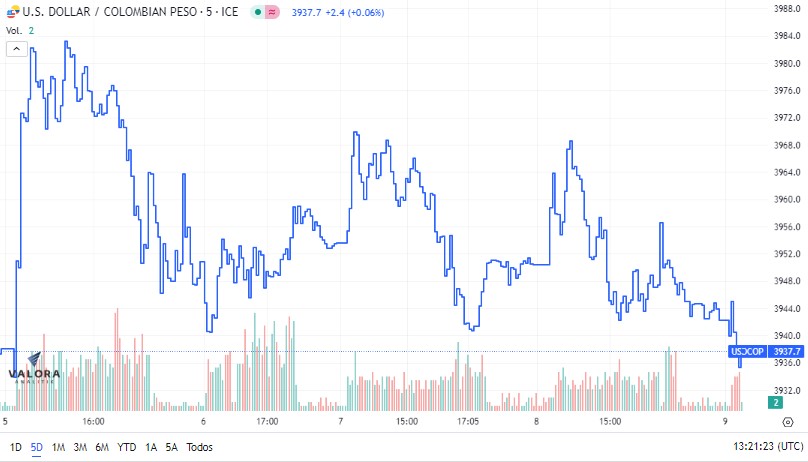The width and height of the screenshot is (808, 462).
Task: Open chart settings gear icon
Action: point(787,422)
